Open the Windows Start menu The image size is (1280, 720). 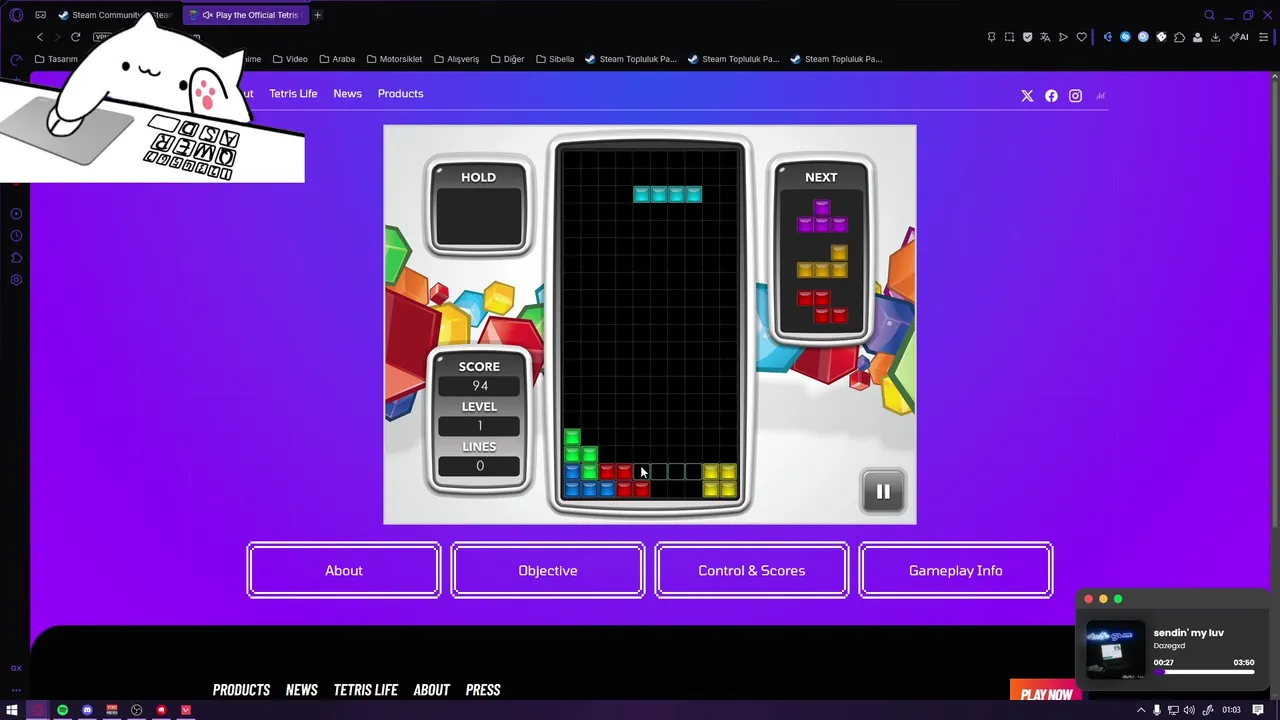point(12,710)
